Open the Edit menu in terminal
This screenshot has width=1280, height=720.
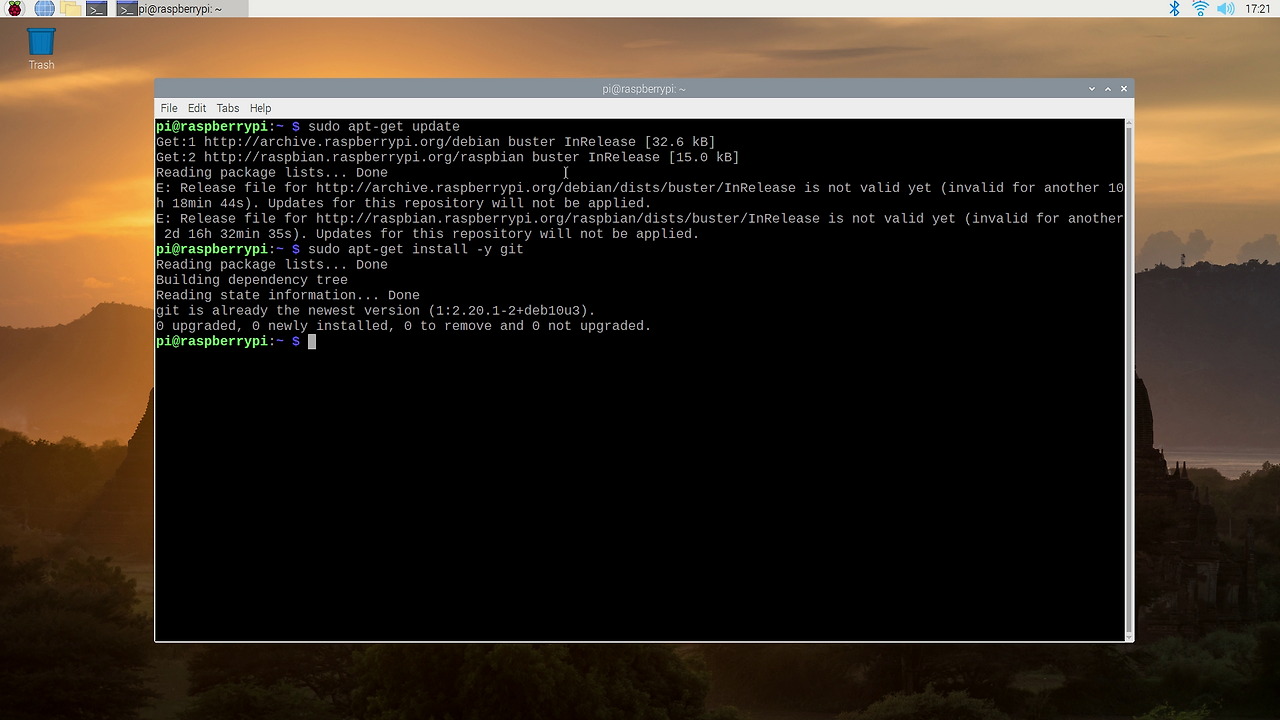[197, 108]
